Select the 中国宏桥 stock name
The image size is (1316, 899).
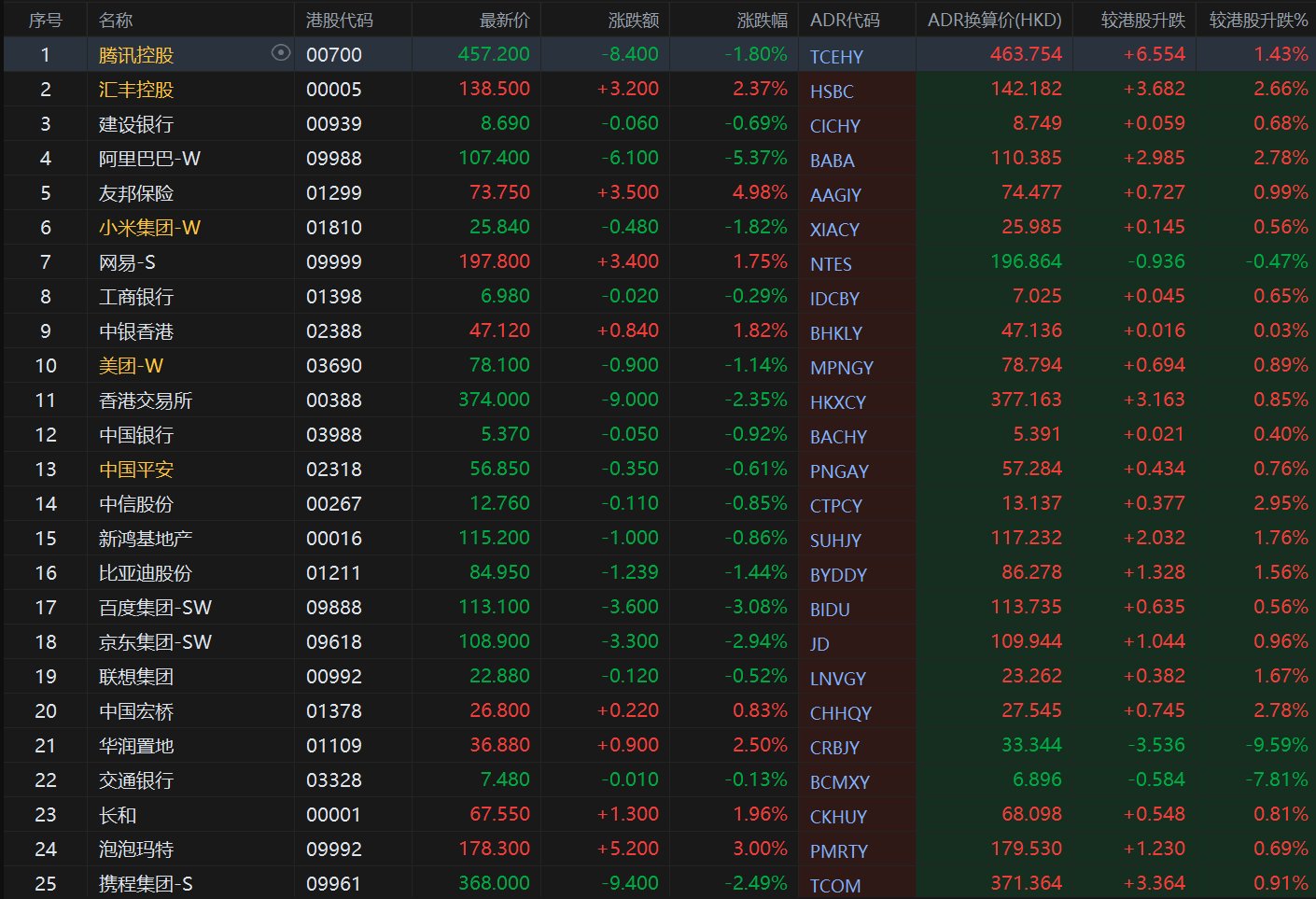136,711
